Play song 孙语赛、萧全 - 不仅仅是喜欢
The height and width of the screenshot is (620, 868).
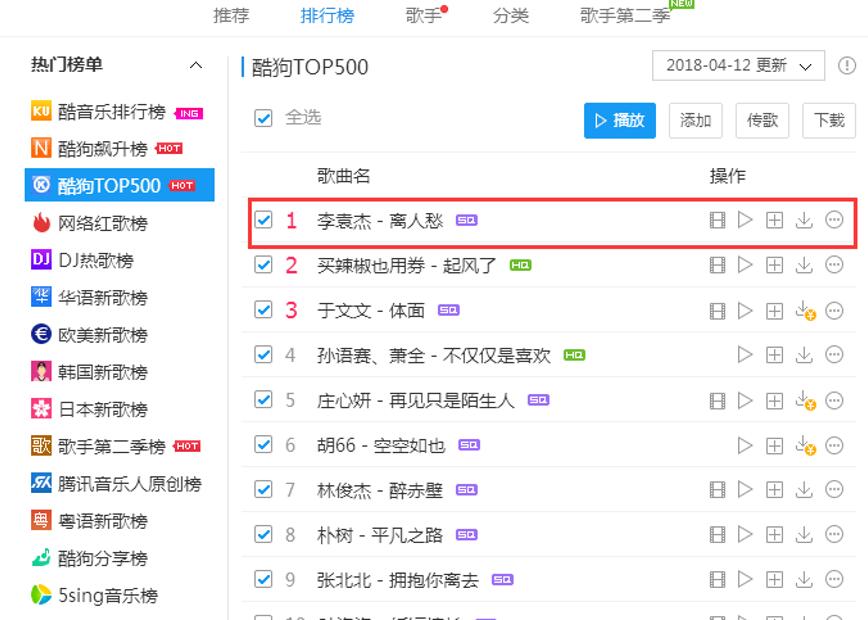click(745, 355)
